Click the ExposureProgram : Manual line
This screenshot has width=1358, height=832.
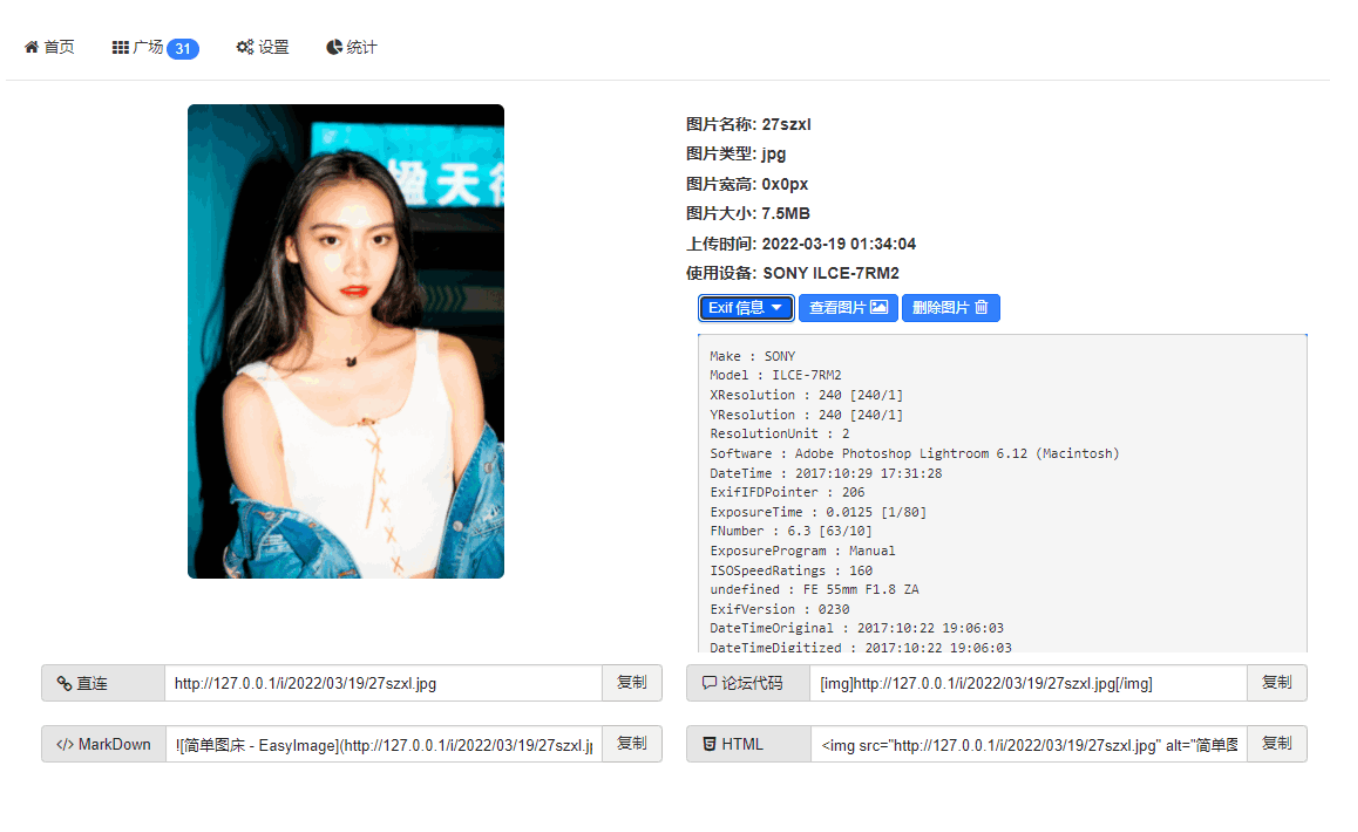tap(803, 551)
